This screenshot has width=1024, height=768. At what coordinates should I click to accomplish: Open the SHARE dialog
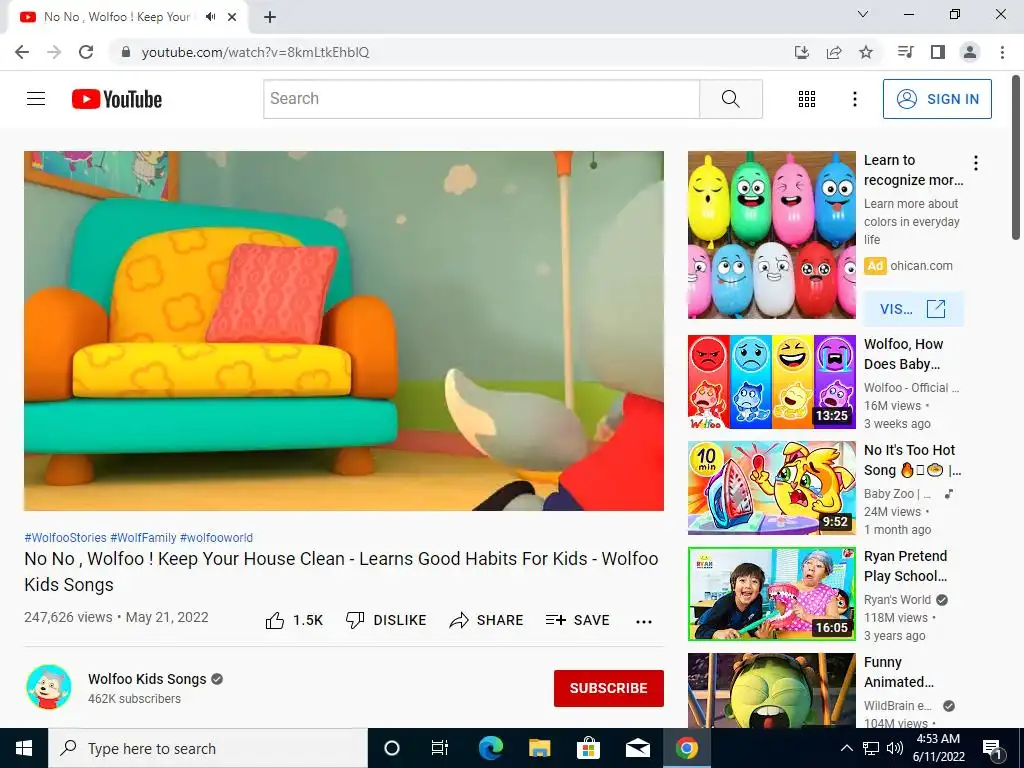tap(486, 620)
